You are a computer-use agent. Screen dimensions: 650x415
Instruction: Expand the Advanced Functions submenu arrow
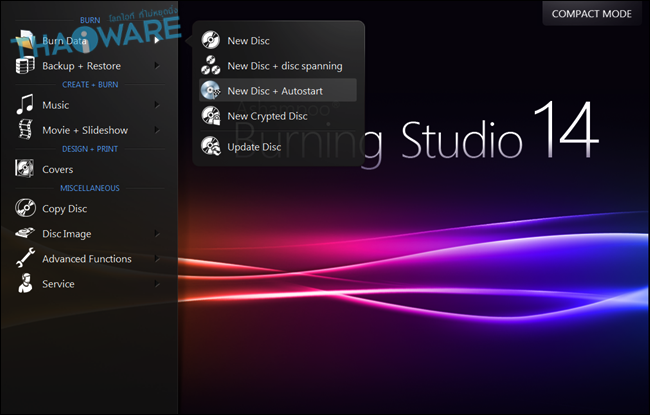[x=157, y=259]
